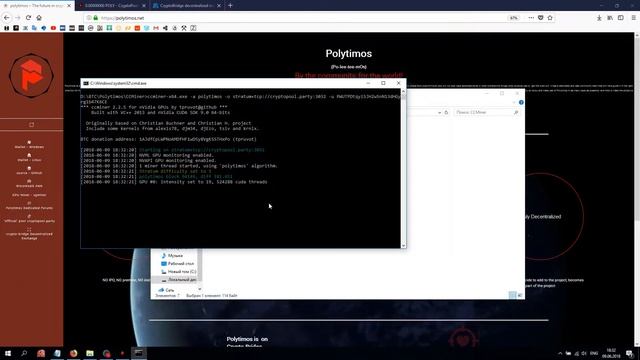Open the GPU Miner link in sidebar
Viewport: 640px width, 360px height.
(x=29, y=195)
